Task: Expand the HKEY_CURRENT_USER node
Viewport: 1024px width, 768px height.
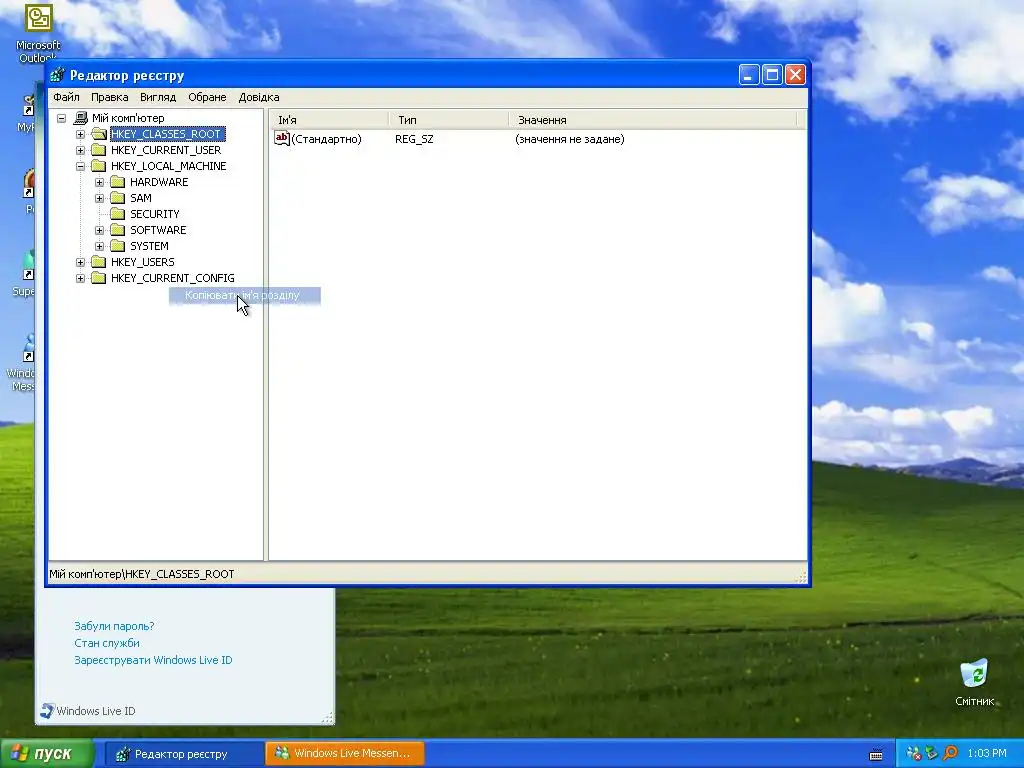Action: 80,150
